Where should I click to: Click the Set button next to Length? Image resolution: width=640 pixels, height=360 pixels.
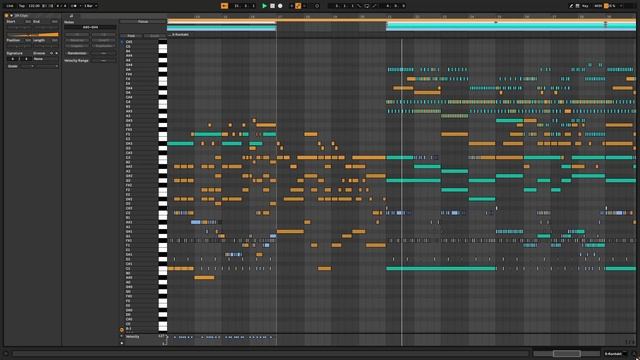coord(54,40)
